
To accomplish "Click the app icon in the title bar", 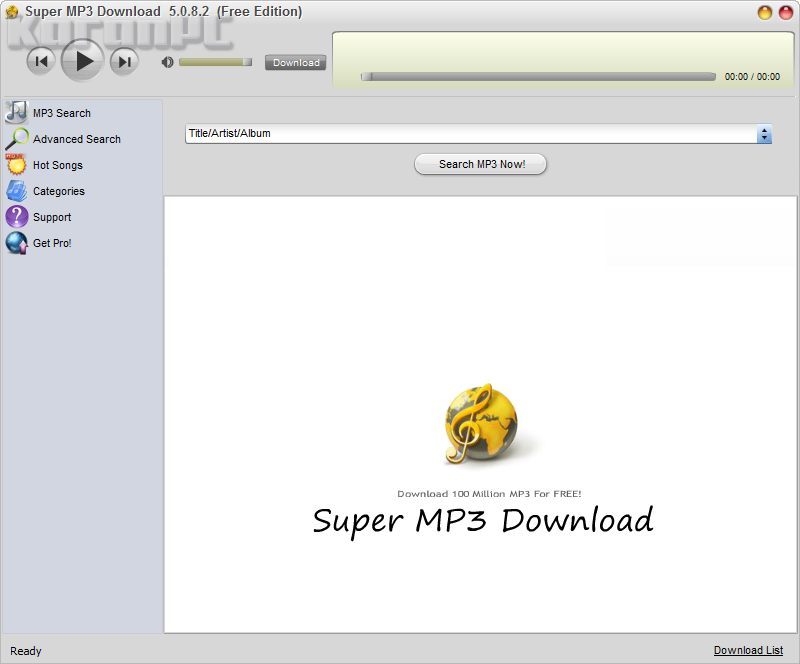I will 12,11.
